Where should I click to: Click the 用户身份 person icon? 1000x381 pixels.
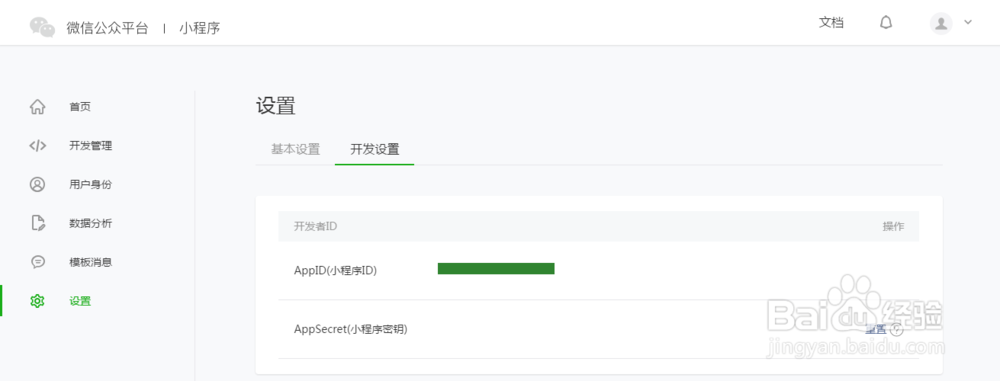(x=38, y=184)
